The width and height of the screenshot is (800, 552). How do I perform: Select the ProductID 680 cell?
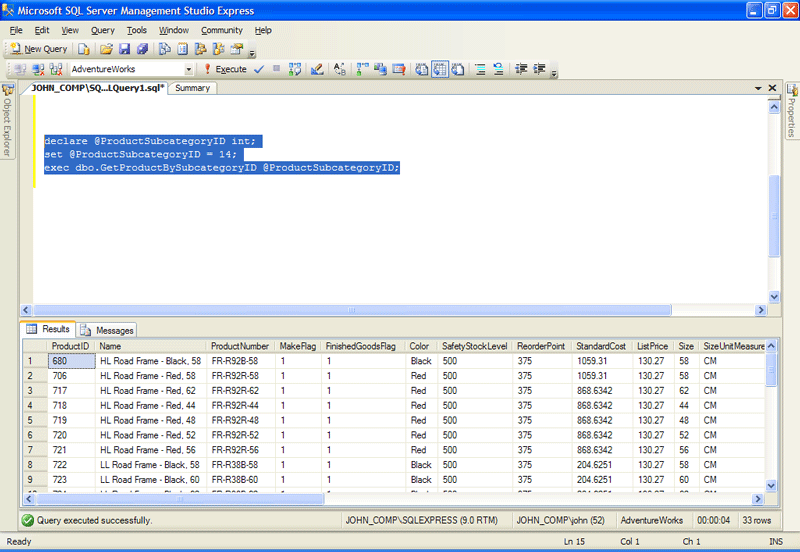[71, 361]
